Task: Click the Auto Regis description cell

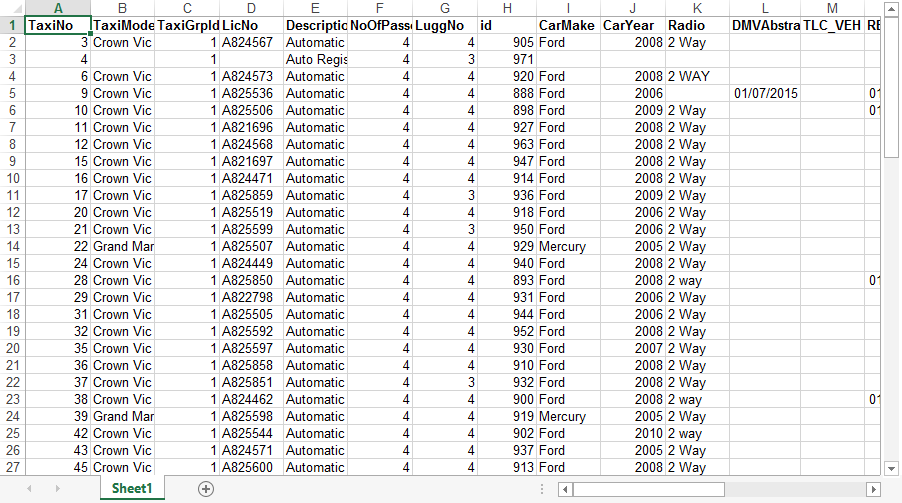Action: (x=315, y=59)
